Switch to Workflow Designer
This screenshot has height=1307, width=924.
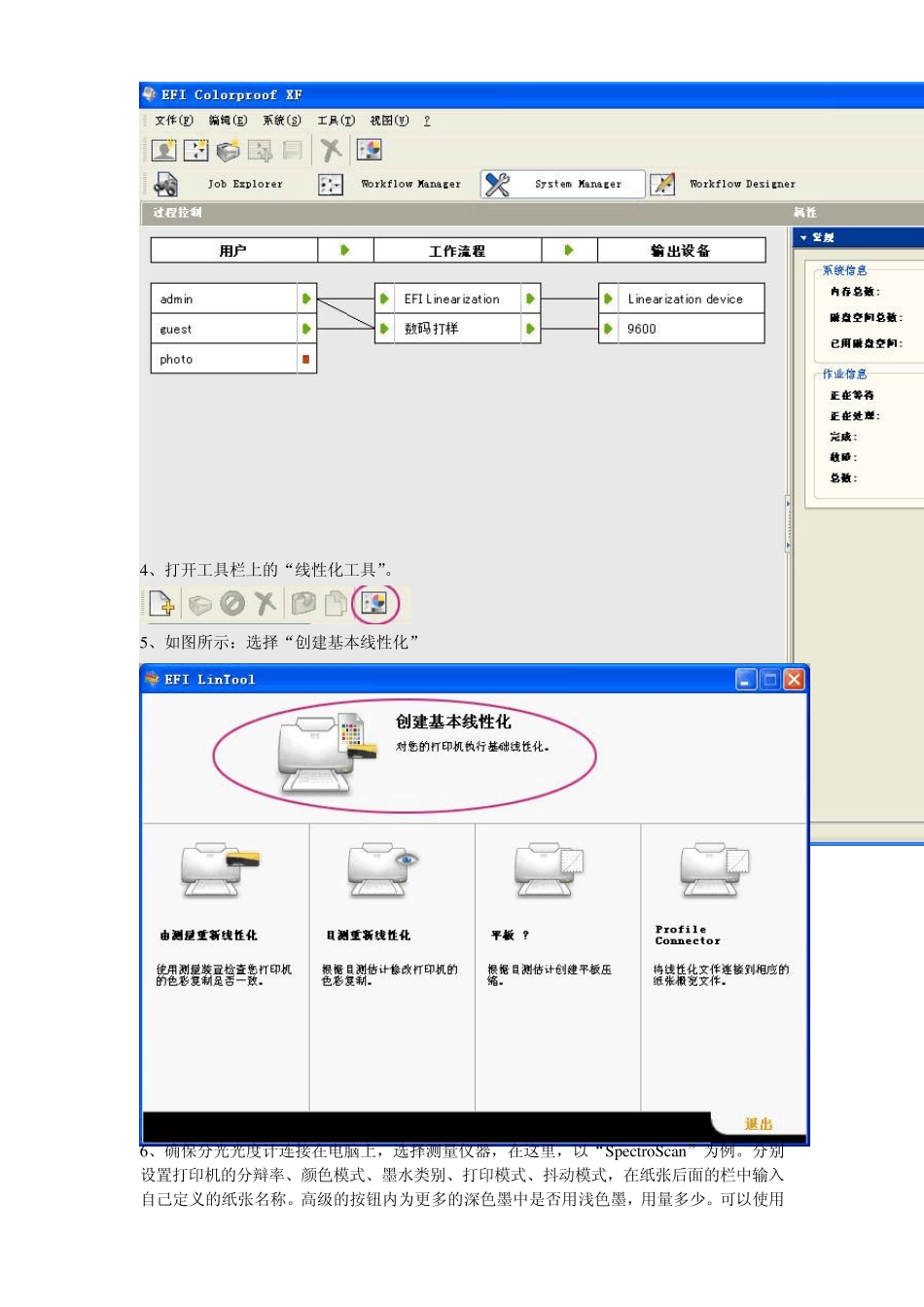tap(742, 184)
